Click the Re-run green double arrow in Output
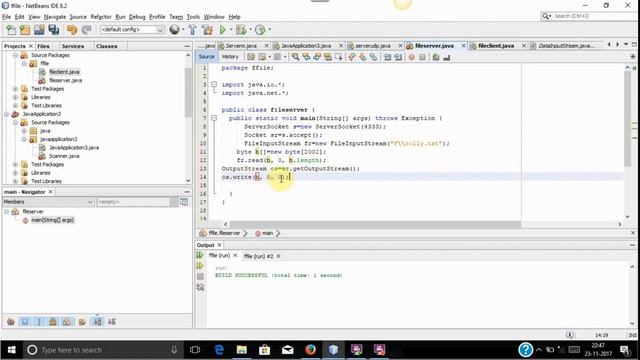This screenshot has width=640, height=360. (x=200, y=256)
